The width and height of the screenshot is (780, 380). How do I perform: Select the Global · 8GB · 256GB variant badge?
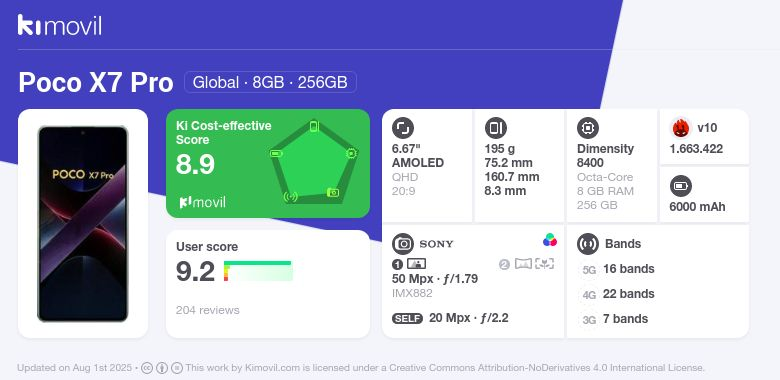tap(270, 82)
